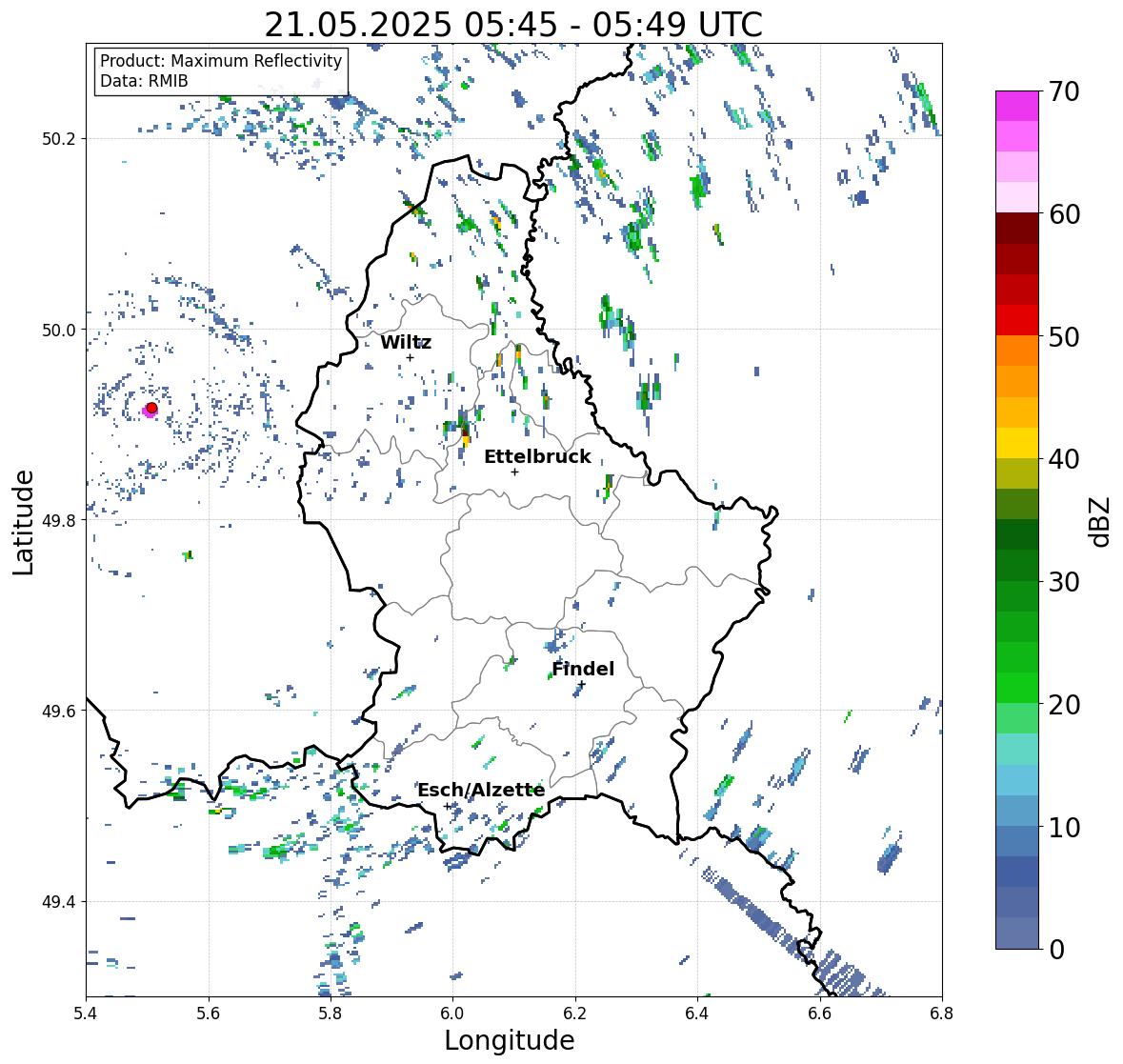Pick the lowest grey-blue colorbar segment above 0
Viewport: 1123px width, 1064px height.
1017,934
